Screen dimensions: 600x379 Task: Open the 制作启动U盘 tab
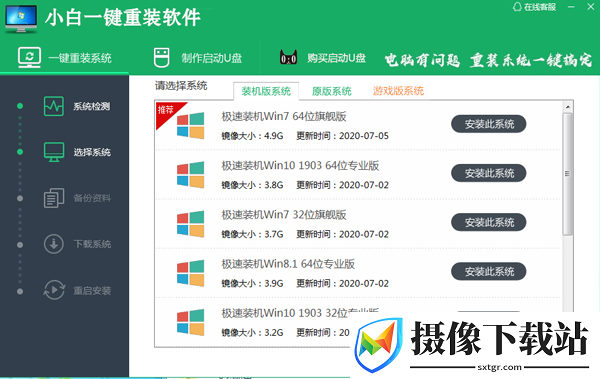[212, 58]
